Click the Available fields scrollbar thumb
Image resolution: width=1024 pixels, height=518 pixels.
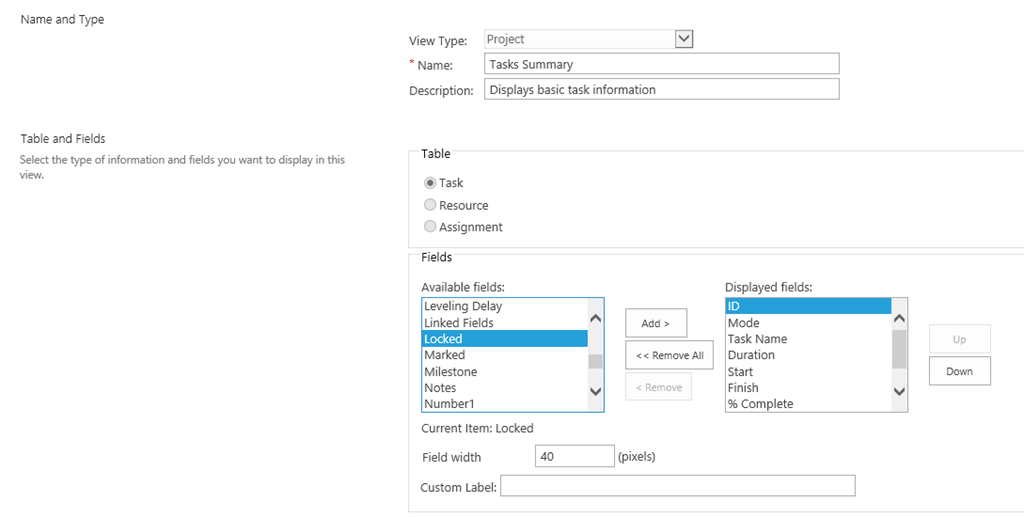(x=596, y=361)
